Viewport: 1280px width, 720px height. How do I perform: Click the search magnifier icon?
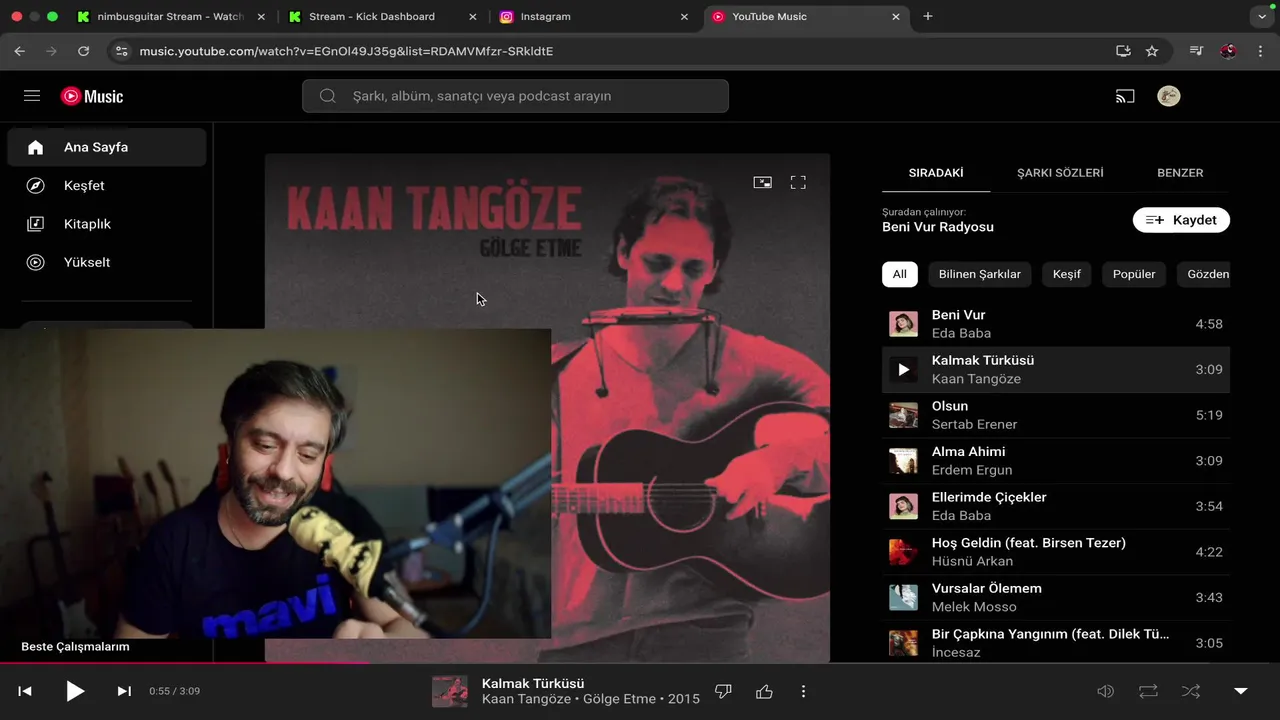pyautogui.click(x=328, y=96)
